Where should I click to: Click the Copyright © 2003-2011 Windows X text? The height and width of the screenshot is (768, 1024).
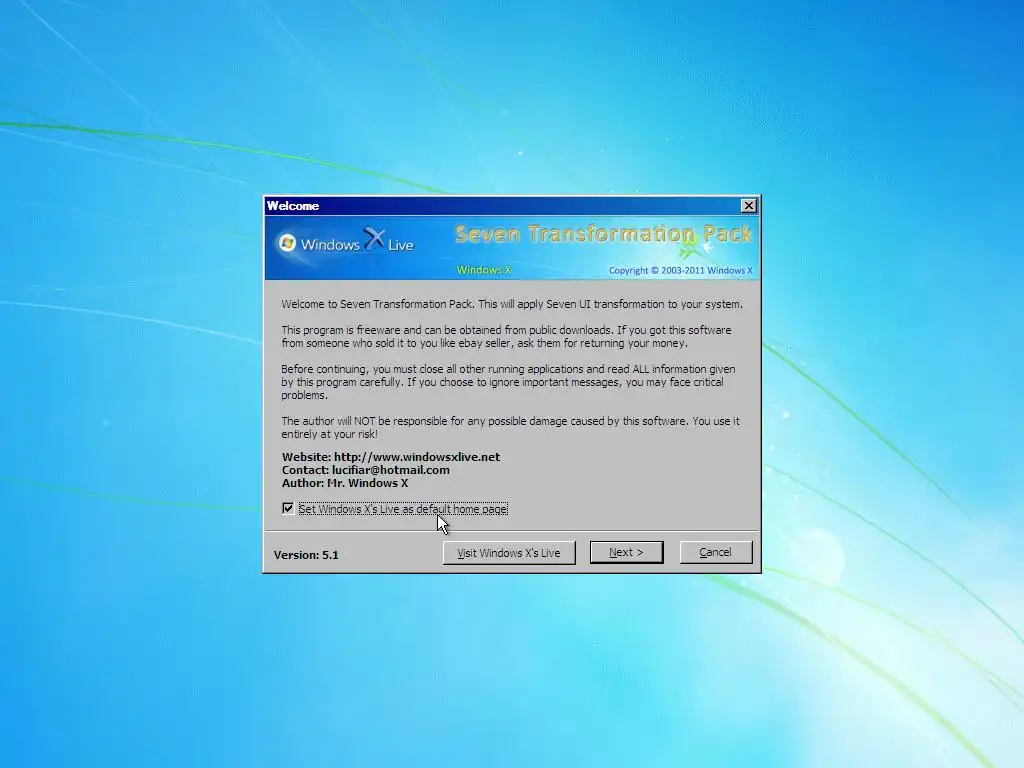coord(680,270)
